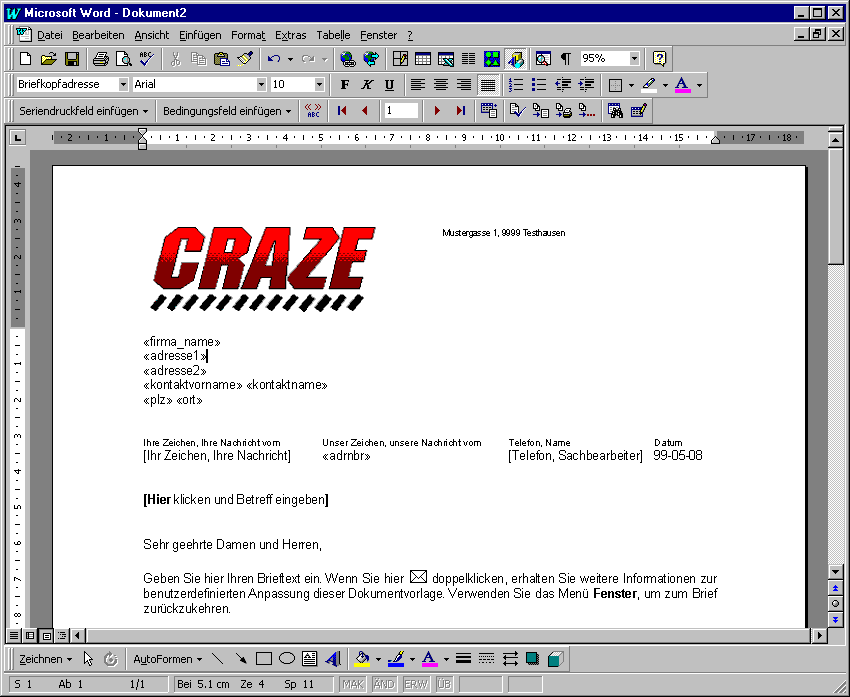
Task: Toggle numbered list formatting
Action: [516, 85]
